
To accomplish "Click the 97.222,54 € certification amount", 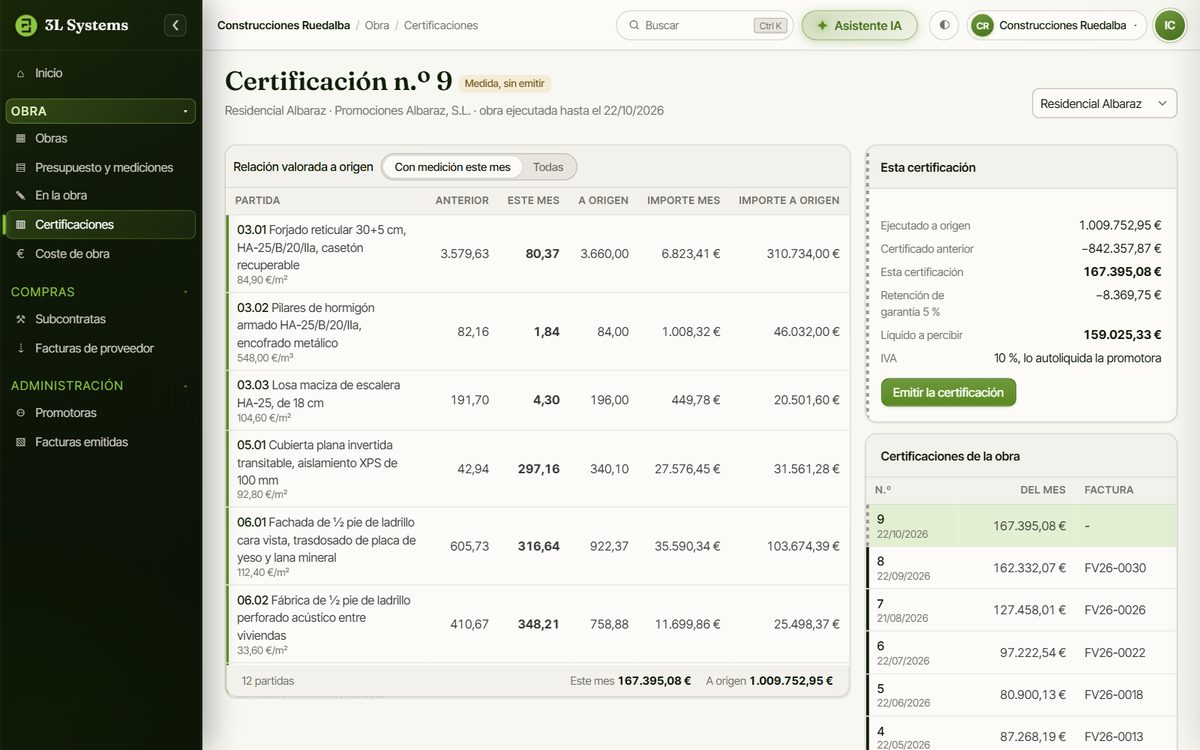I will tap(1032, 652).
